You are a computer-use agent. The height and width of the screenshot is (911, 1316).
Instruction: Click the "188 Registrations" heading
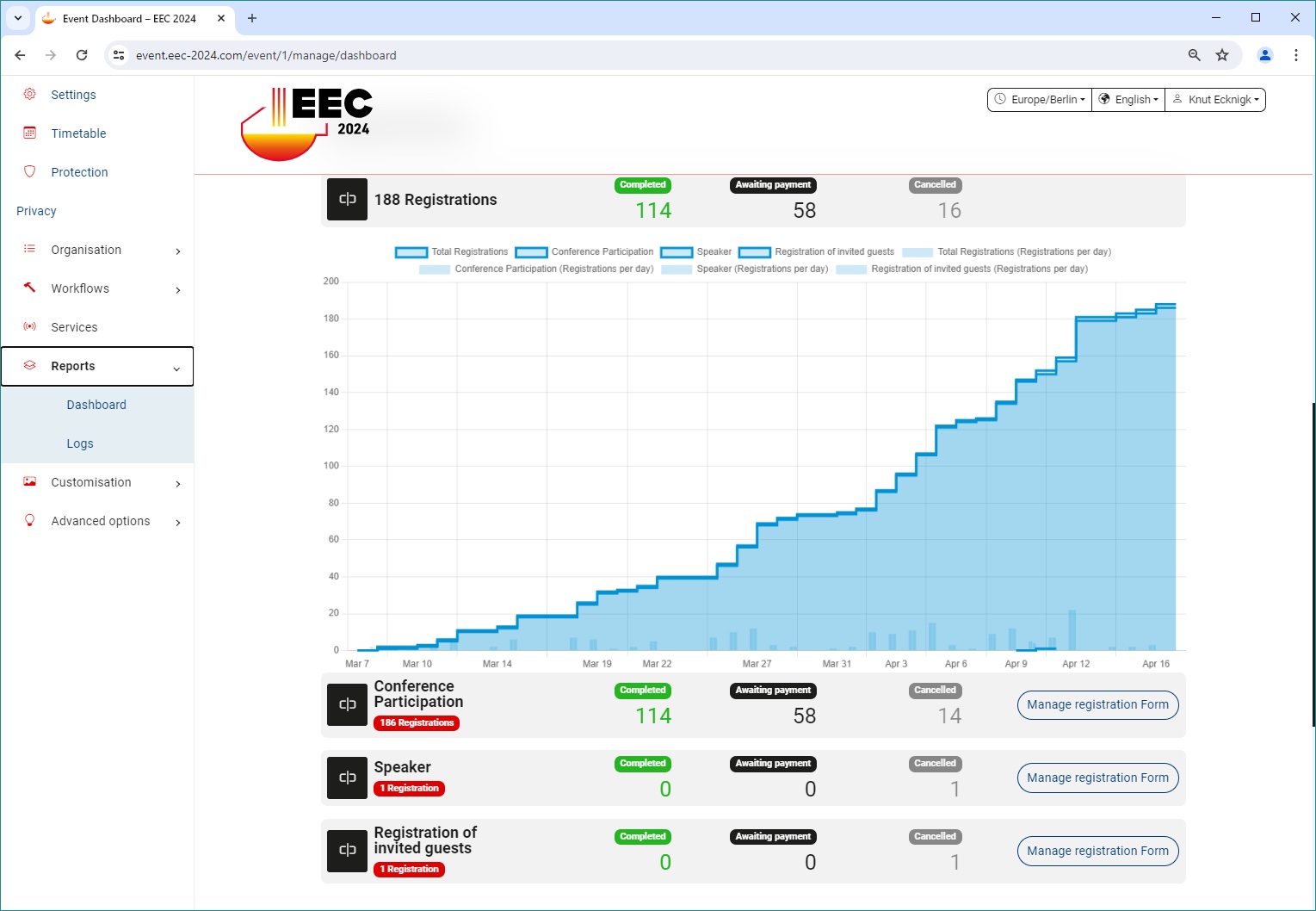point(436,200)
